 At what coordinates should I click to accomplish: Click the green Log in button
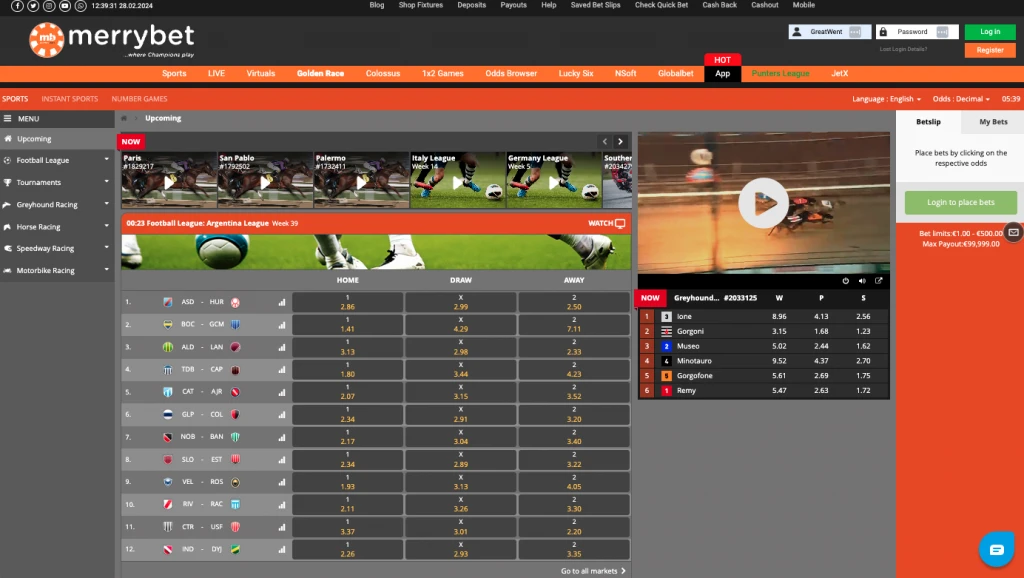[990, 32]
